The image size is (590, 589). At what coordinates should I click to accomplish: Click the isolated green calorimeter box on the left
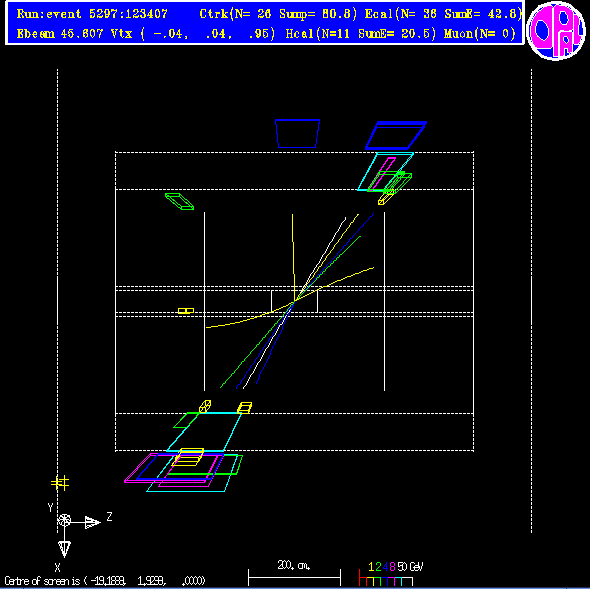coord(179,201)
